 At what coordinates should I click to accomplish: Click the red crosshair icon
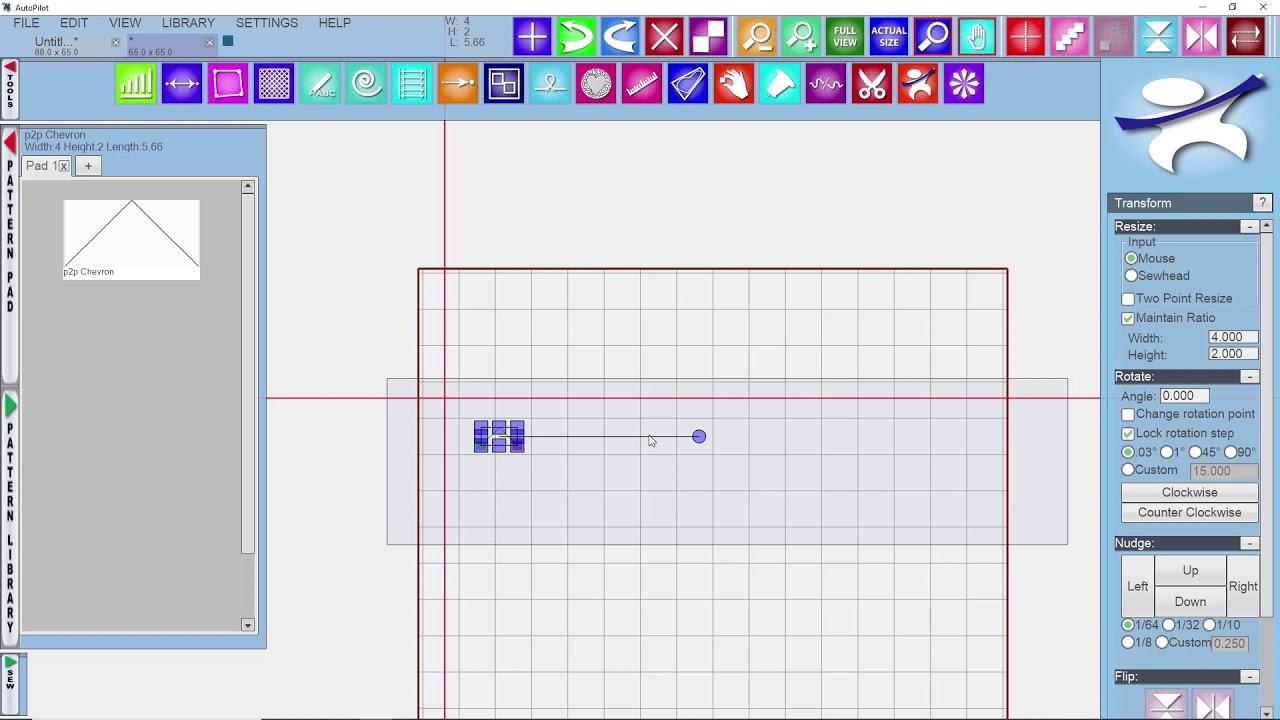pyautogui.click(x=1026, y=38)
